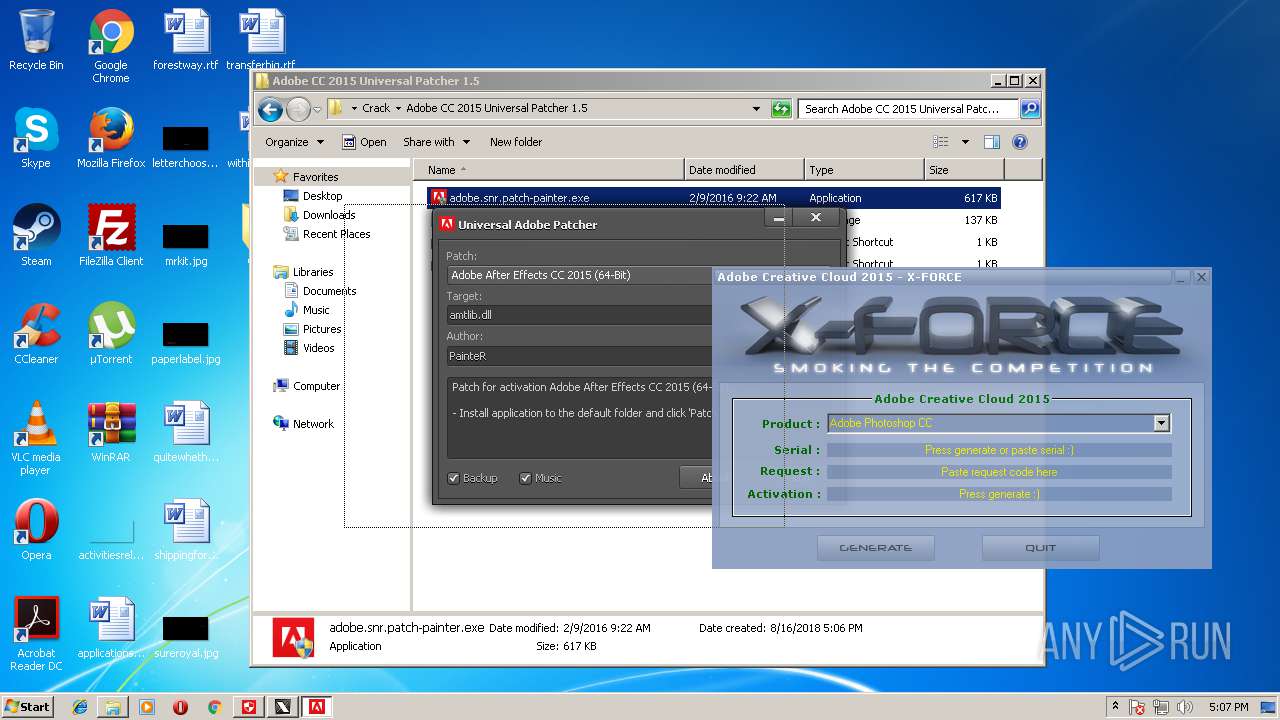Open the view options dropdown arrow
Screen dimensions: 1280x720
click(965, 142)
